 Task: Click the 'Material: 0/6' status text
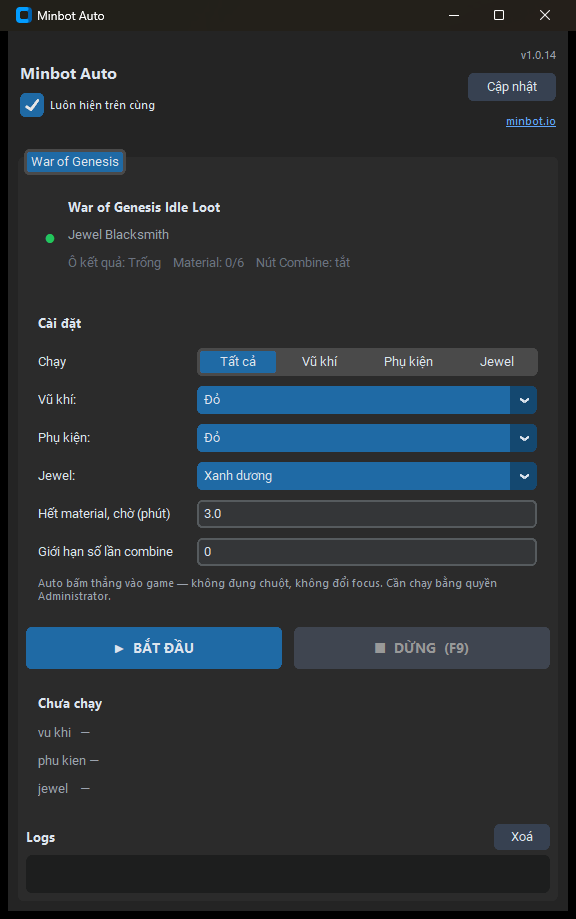209,263
